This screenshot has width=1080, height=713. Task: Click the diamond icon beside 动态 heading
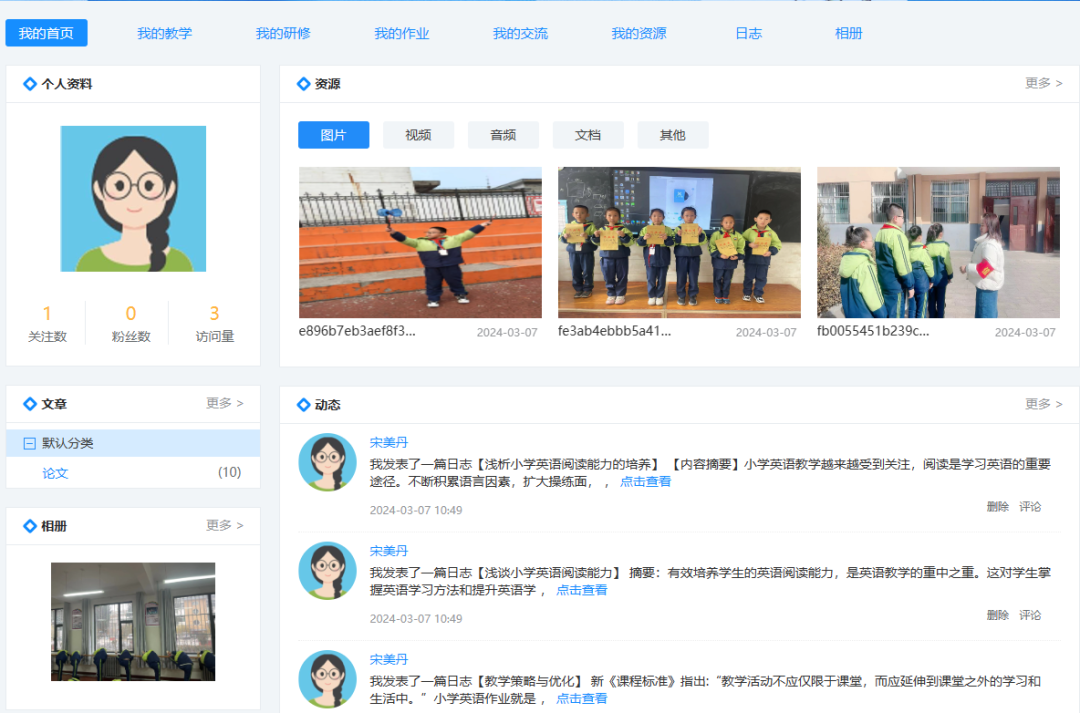pos(302,404)
